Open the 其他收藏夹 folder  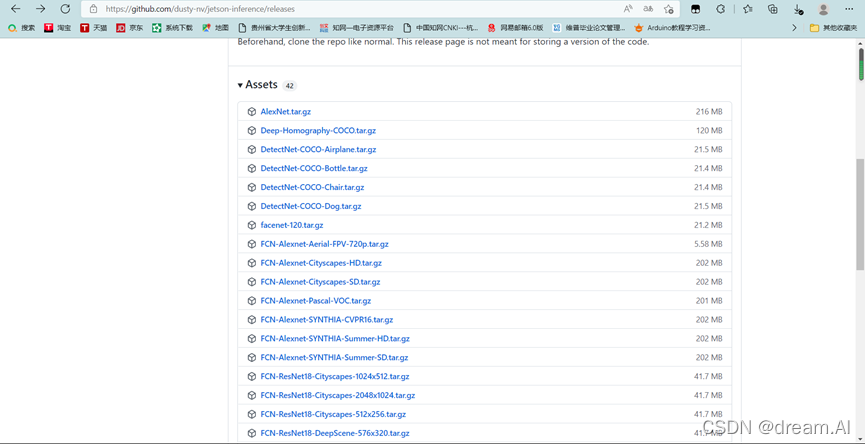click(833, 28)
